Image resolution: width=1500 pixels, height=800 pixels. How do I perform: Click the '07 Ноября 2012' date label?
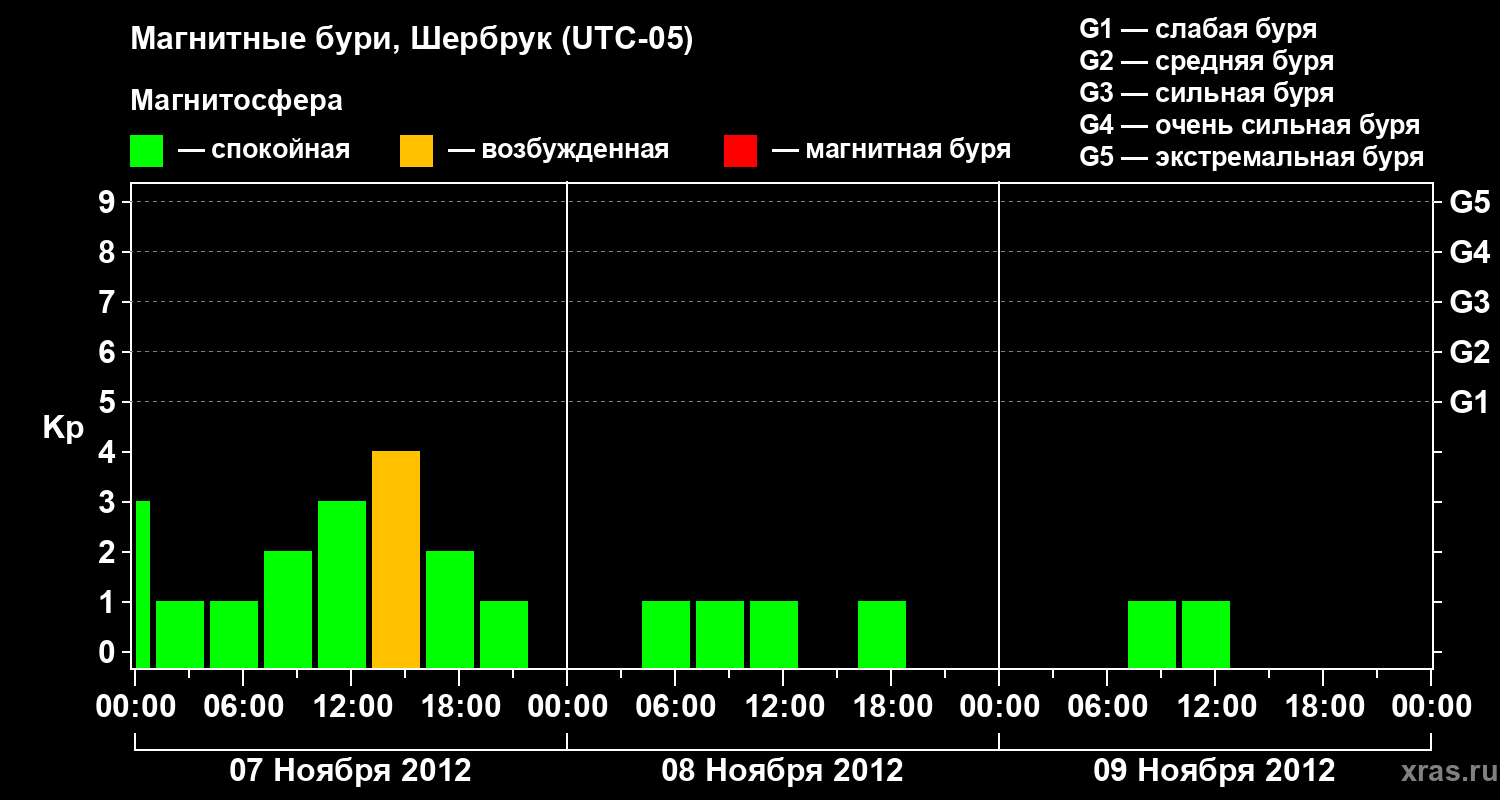[350, 771]
